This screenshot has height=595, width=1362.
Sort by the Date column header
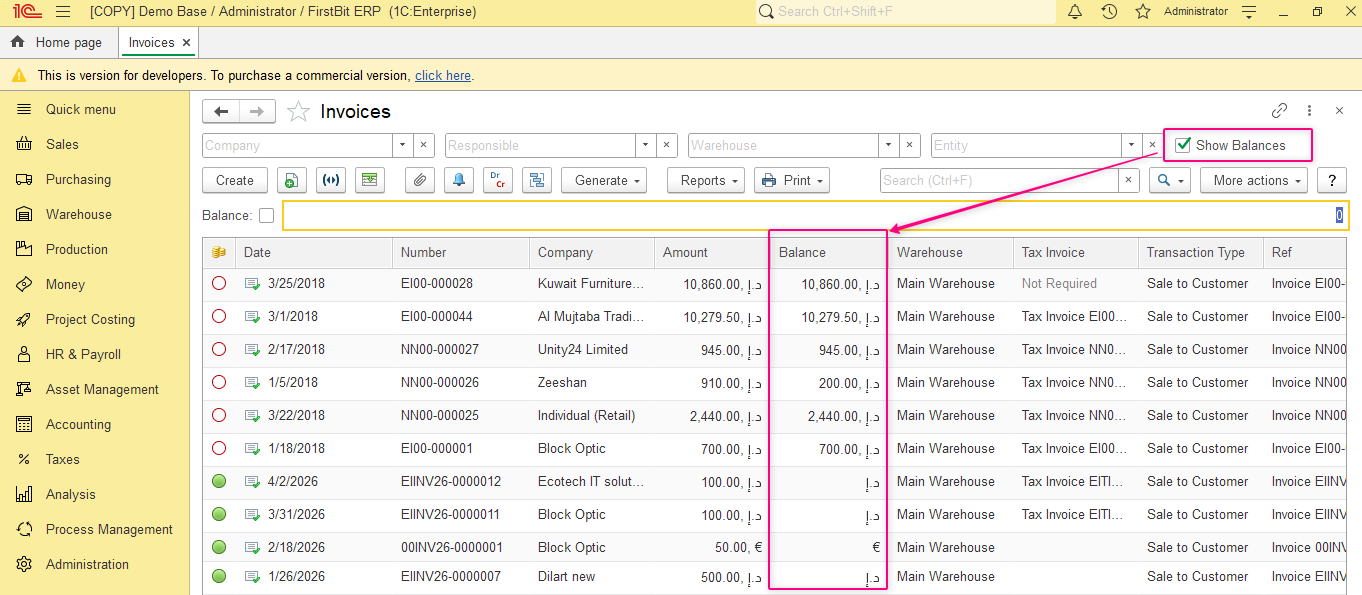[x=314, y=252]
